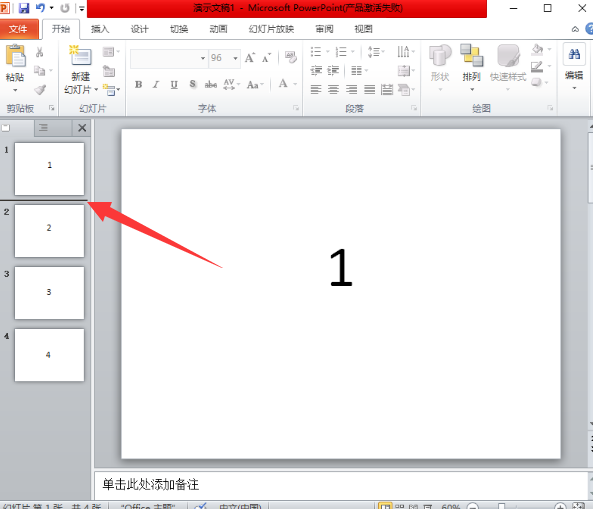Viewport: 593px width, 509px height.
Task: Click the Arrange icon
Action: pos(471,56)
